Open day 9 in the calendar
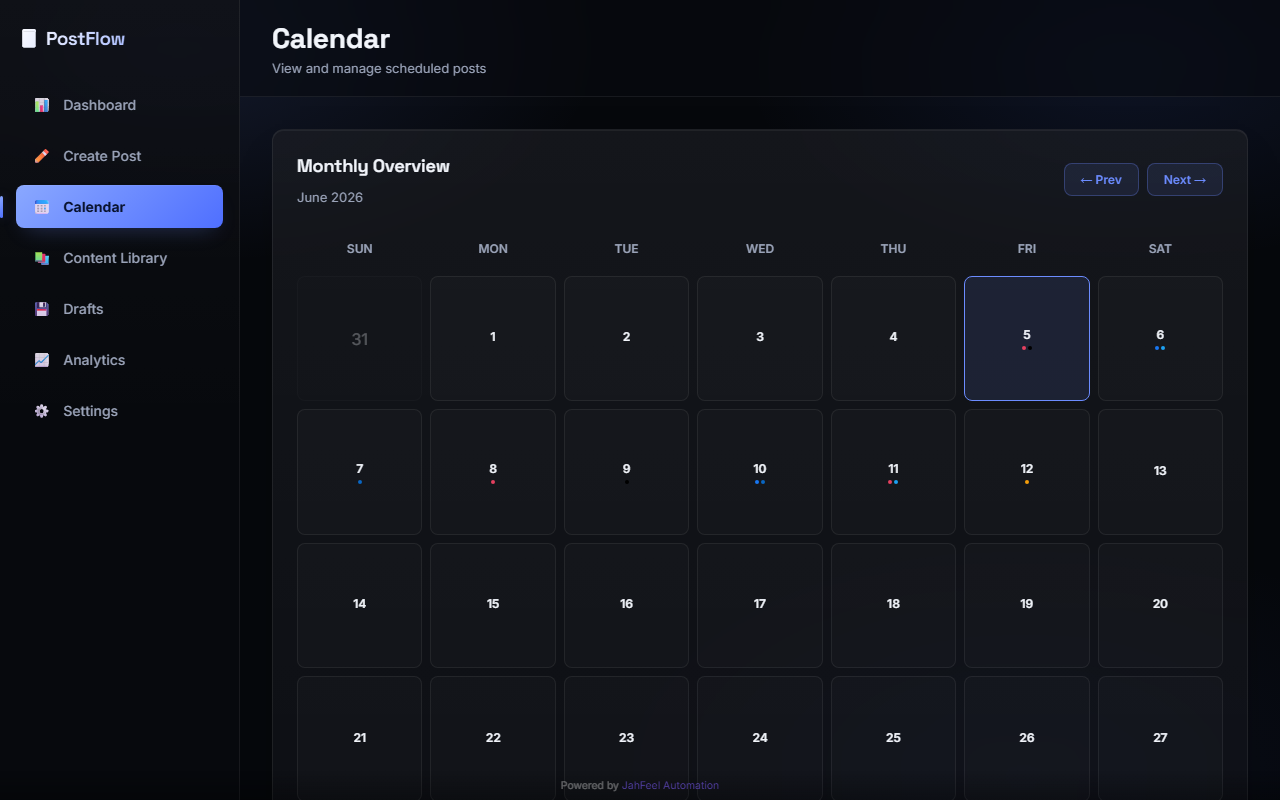1280x800 pixels. coord(626,472)
